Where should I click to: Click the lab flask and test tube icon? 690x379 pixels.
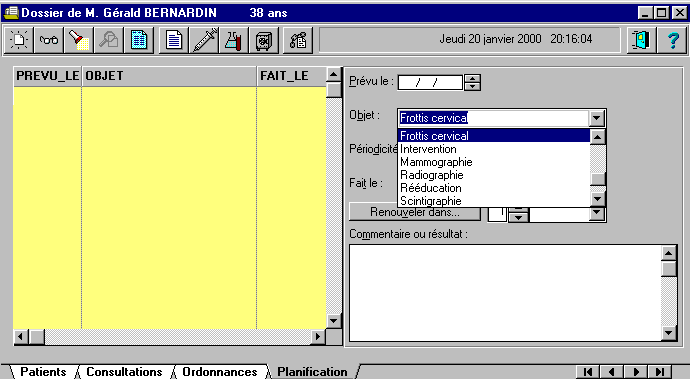pyautogui.click(x=234, y=40)
